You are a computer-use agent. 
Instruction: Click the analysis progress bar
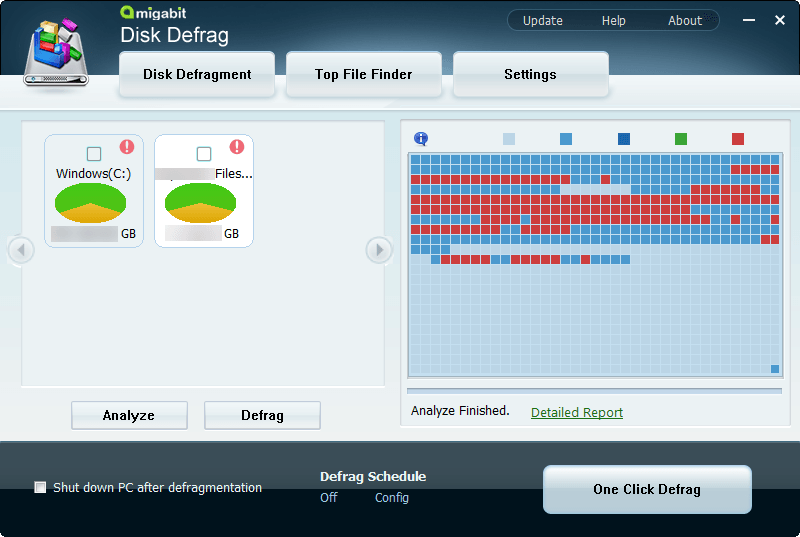tap(594, 391)
